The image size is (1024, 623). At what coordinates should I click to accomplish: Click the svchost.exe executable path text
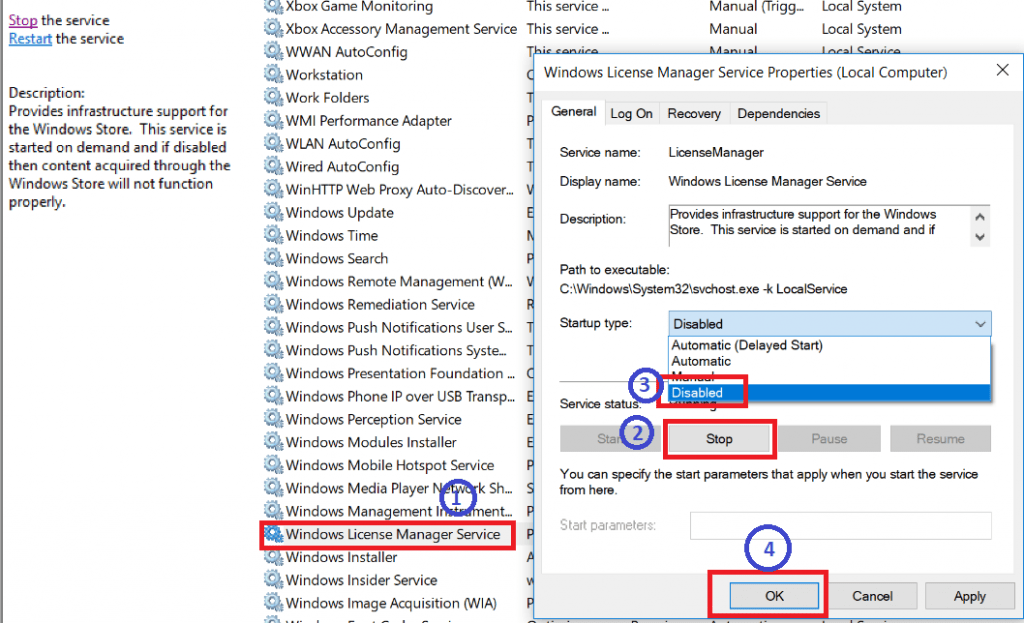pyautogui.click(x=703, y=289)
